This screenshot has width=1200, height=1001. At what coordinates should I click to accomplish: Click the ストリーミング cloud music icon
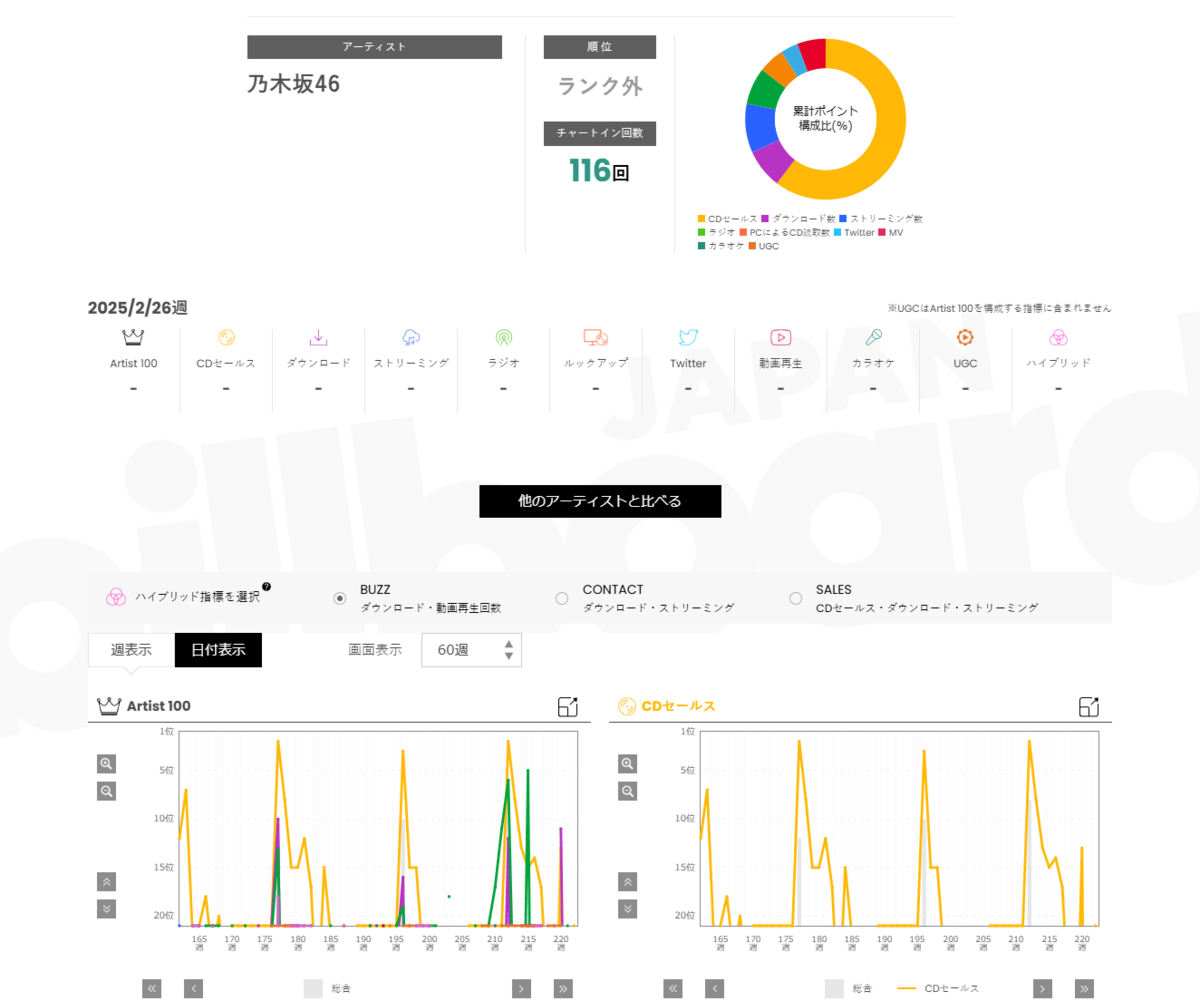tap(411, 337)
